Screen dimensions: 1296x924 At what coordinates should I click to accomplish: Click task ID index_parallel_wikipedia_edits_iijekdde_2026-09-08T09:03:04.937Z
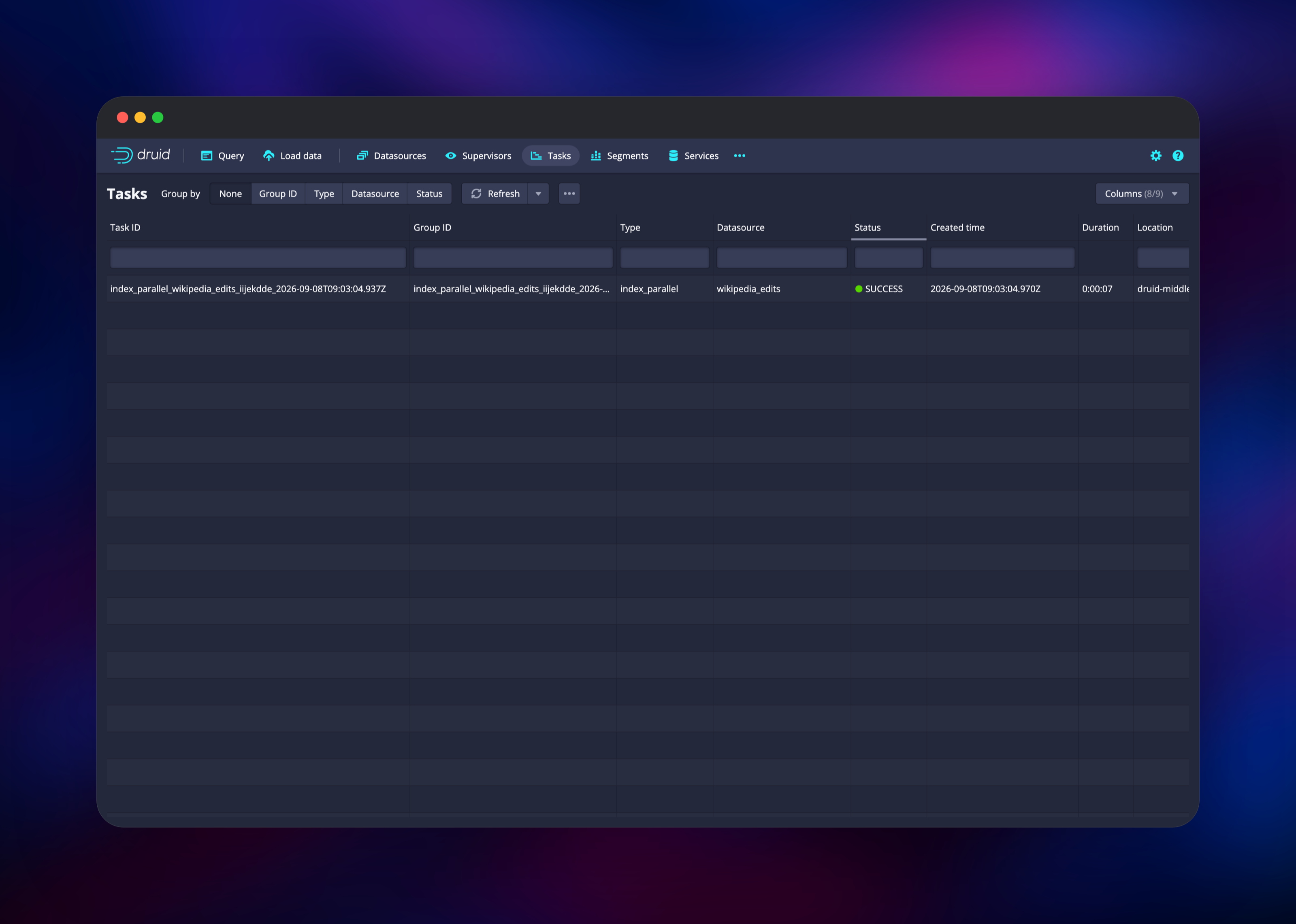point(248,289)
